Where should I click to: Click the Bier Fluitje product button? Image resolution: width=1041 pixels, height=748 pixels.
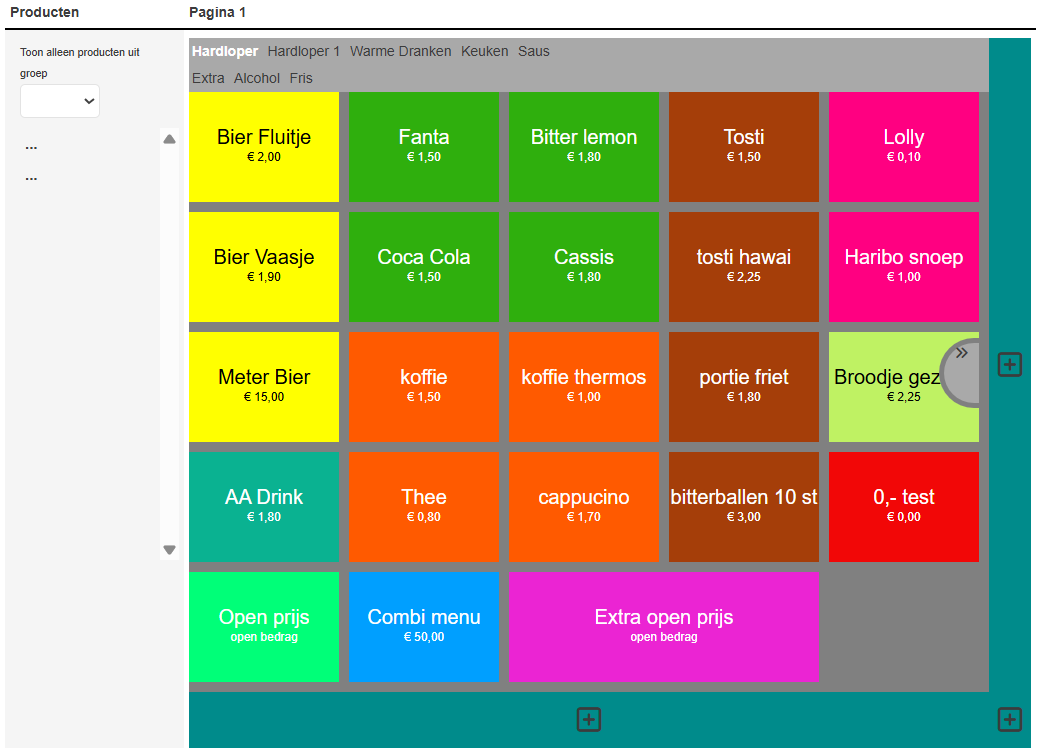pyautogui.click(x=264, y=146)
